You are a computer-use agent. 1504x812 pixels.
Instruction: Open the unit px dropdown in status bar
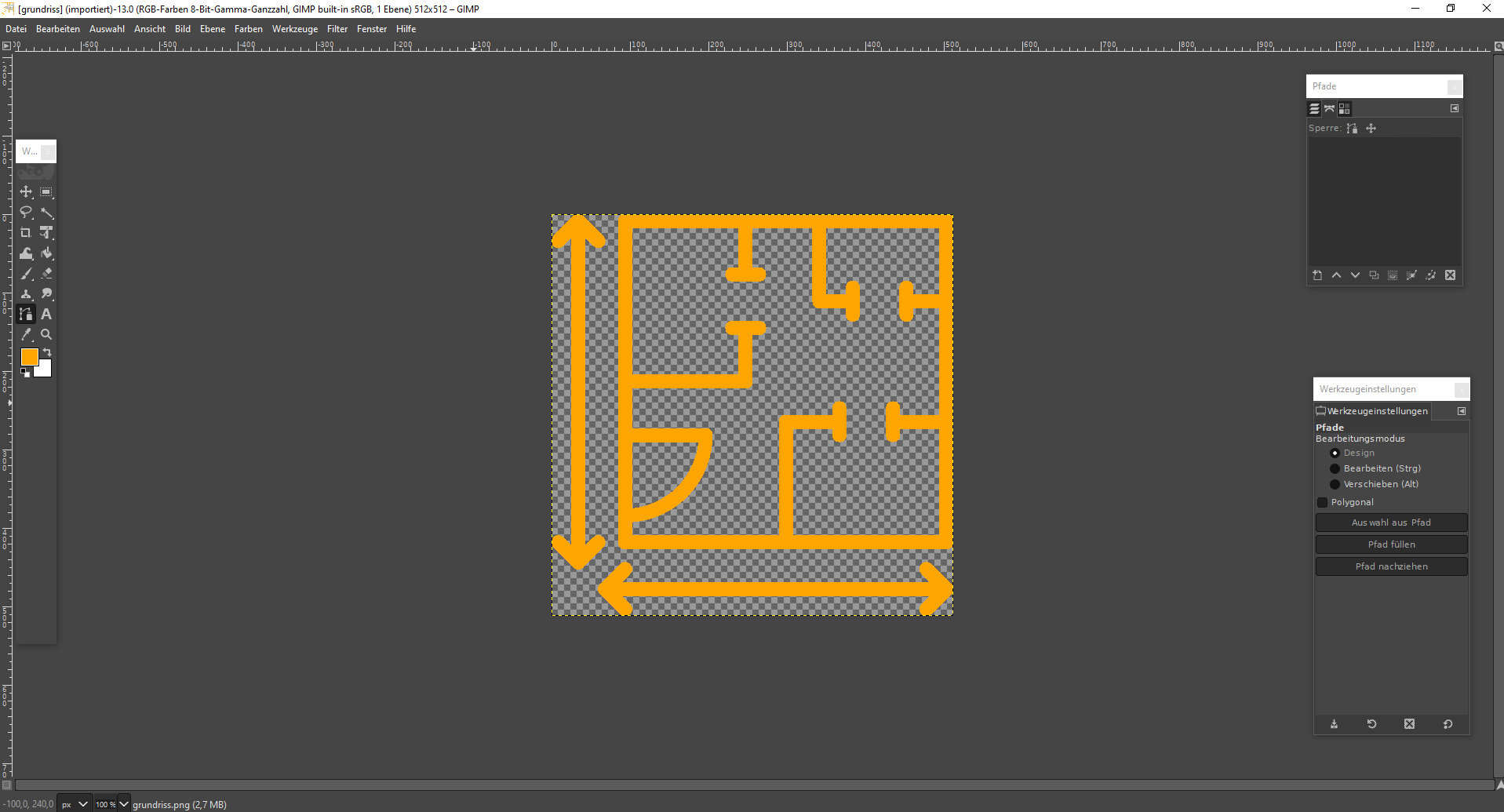click(75, 804)
